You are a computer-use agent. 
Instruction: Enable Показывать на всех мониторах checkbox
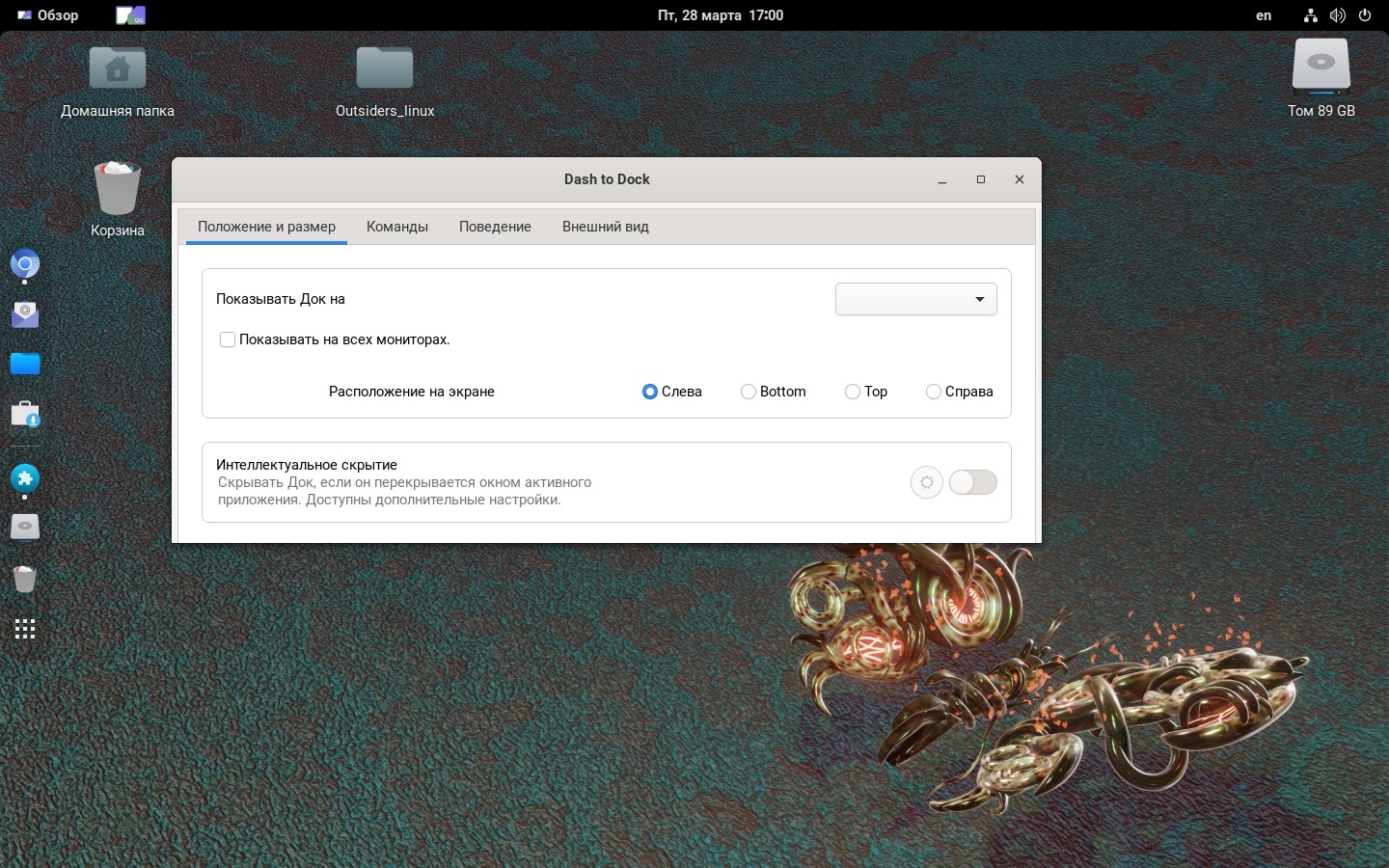point(228,339)
